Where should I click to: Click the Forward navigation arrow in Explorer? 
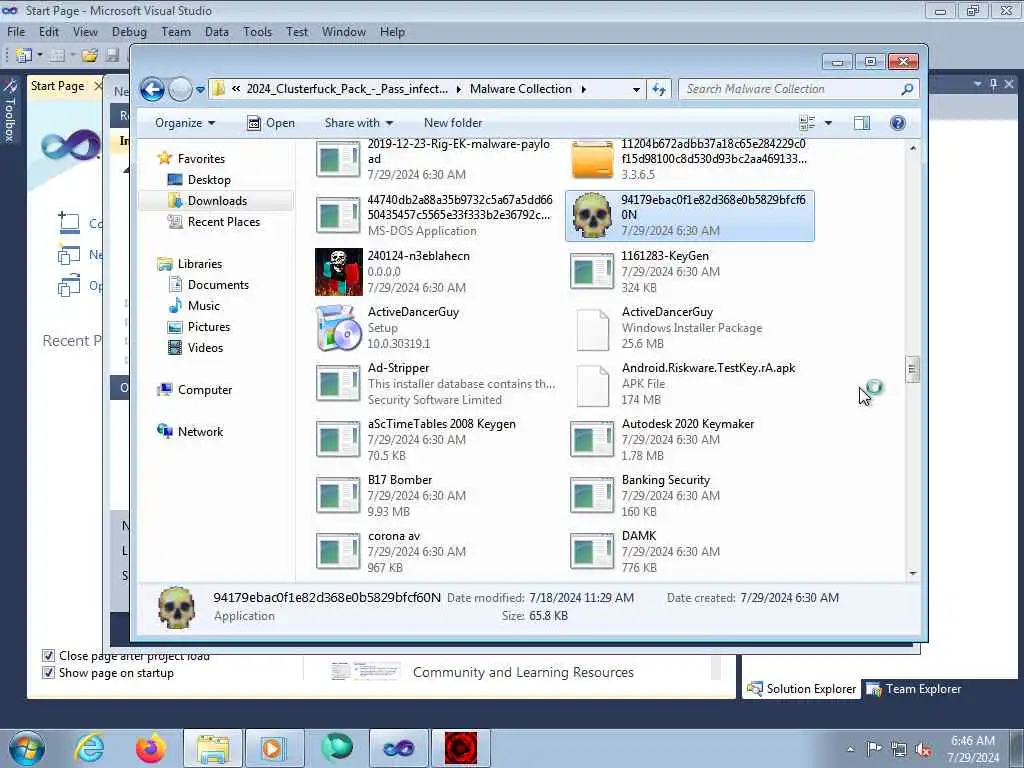pos(180,89)
